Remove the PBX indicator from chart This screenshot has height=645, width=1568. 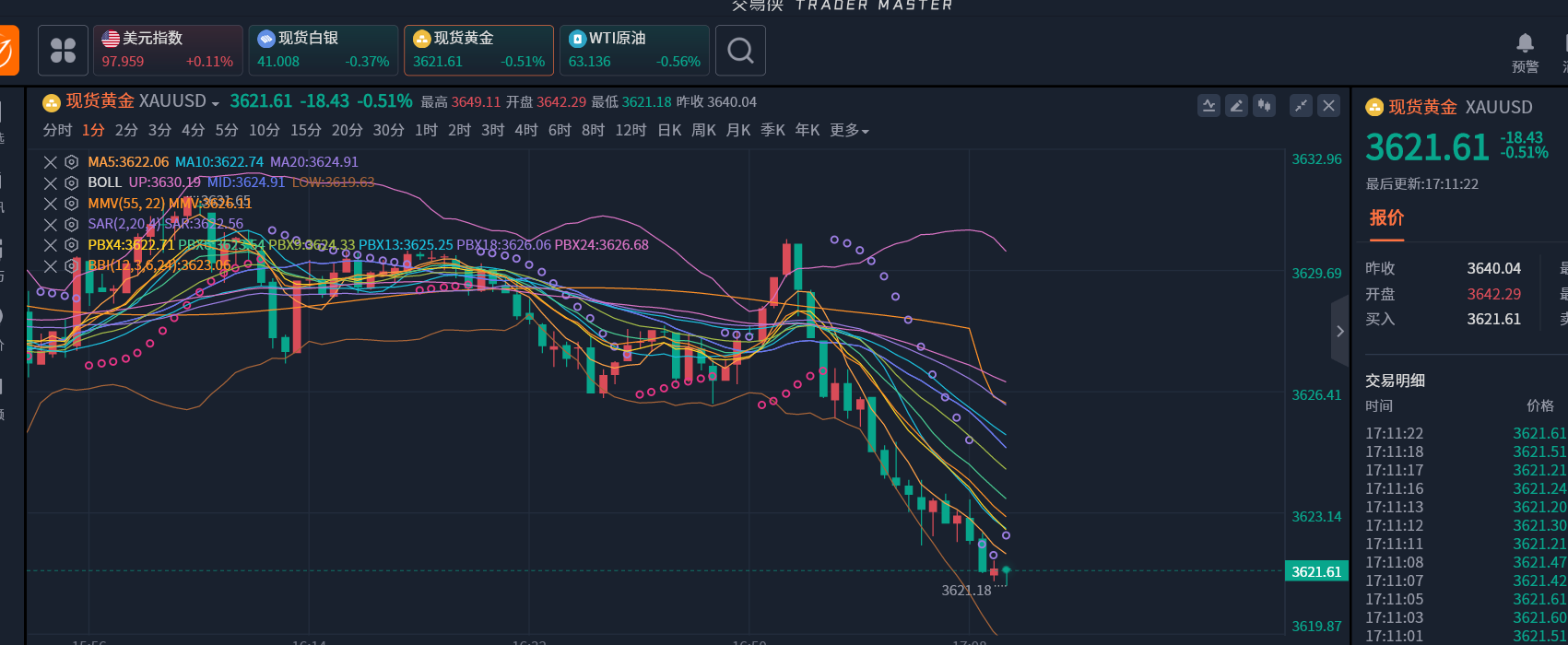(x=51, y=245)
